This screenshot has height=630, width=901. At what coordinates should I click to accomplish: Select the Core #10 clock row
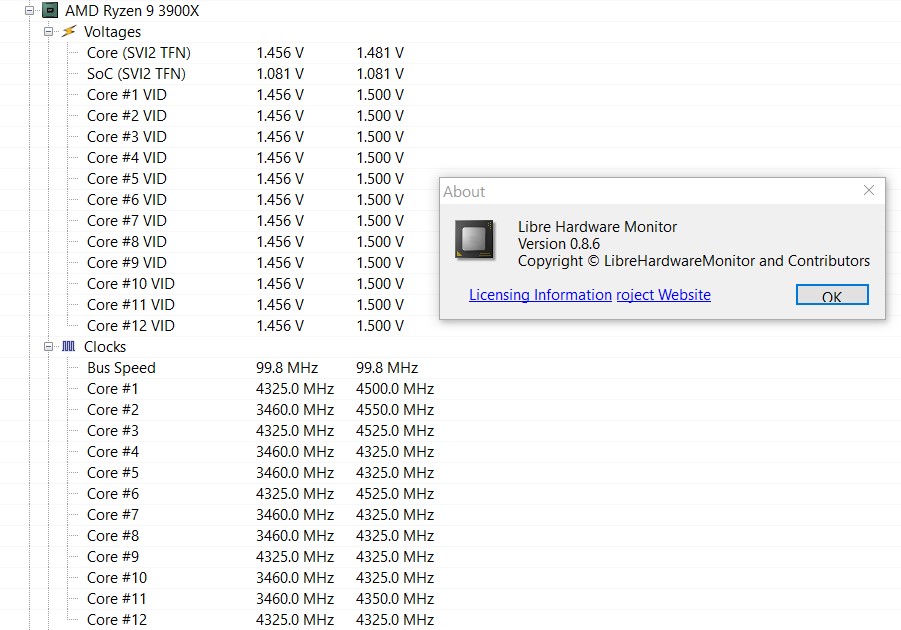coord(260,578)
